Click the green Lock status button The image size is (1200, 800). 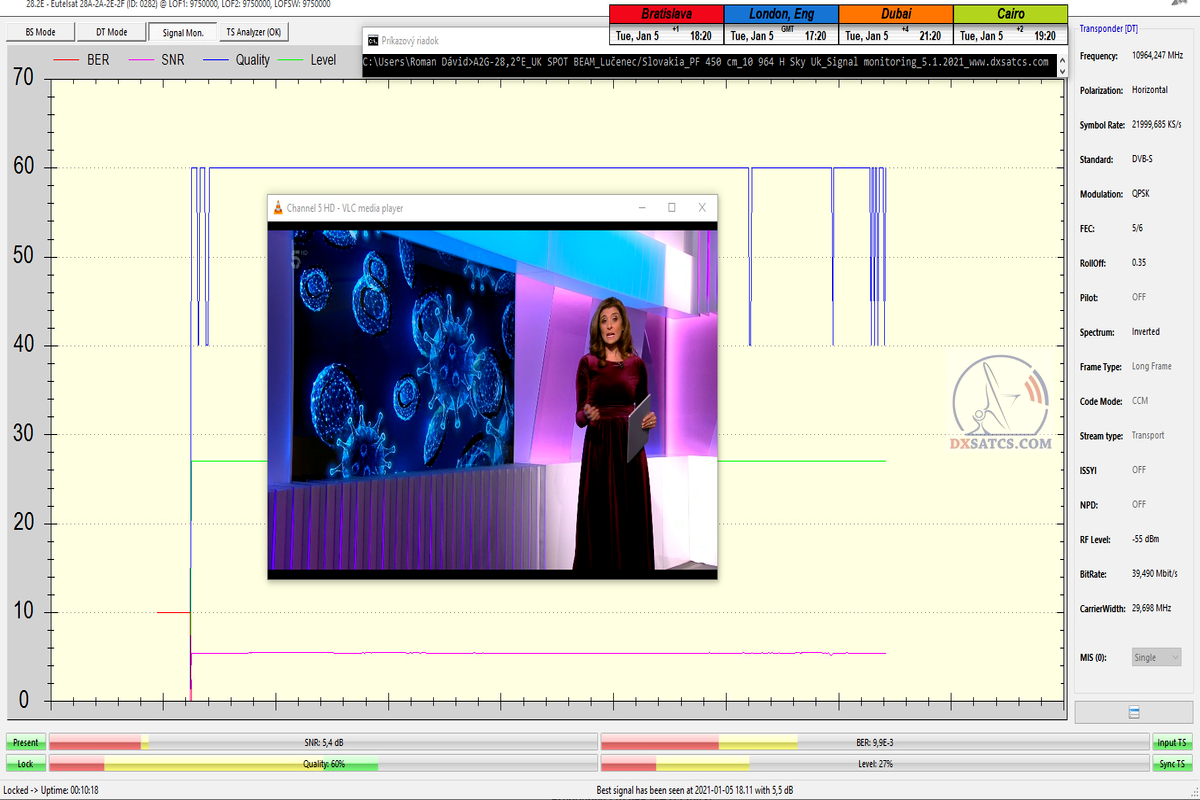[x=25, y=764]
